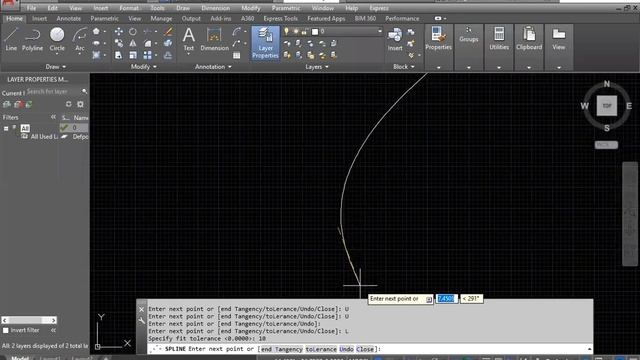Switch to the Performance ribbon tab

click(402, 18)
